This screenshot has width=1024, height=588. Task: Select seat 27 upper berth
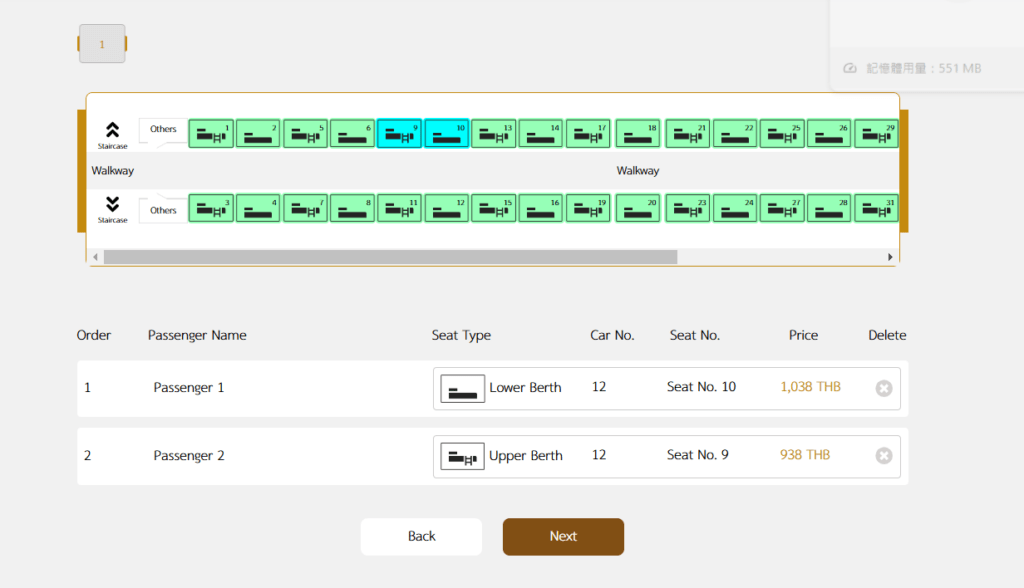point(782,208)
